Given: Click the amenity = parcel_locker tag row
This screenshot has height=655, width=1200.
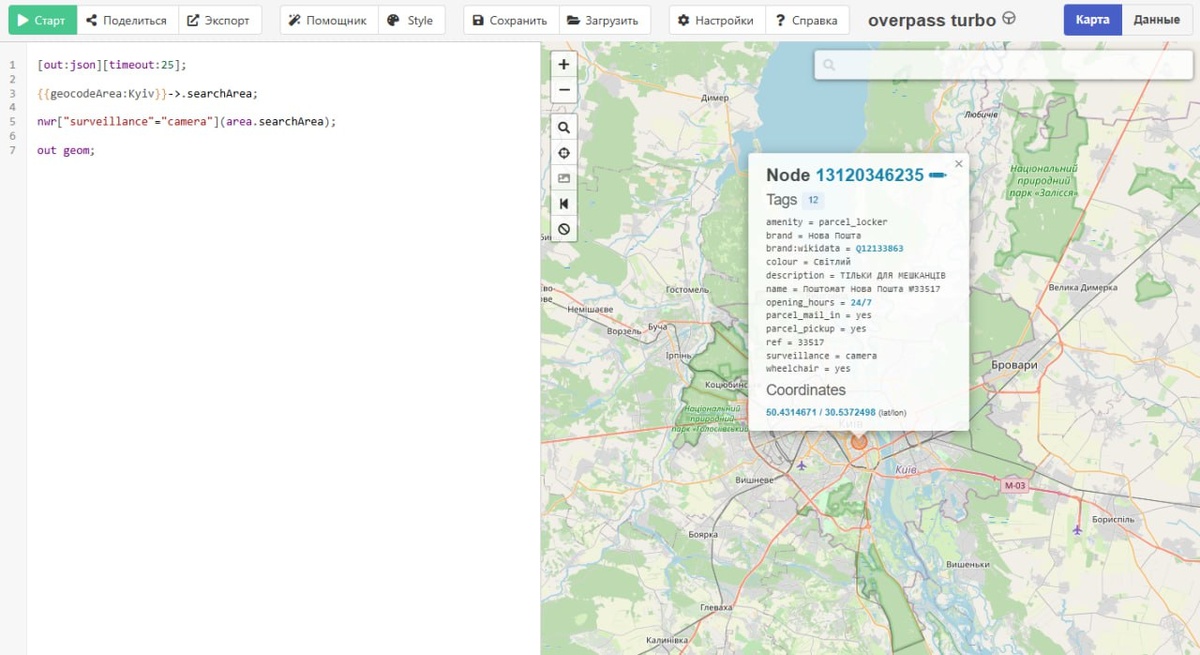Looking at the screenshot, I should [x=827, y=222].
